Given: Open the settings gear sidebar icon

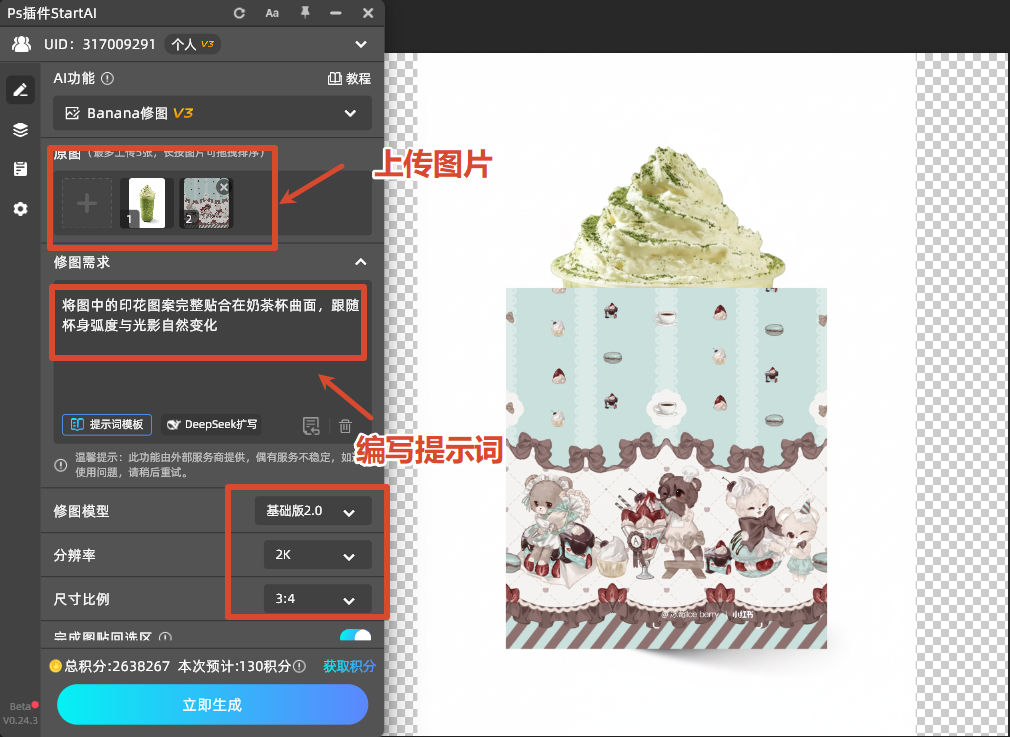Looking at the screenshot, I should point(21,209).
